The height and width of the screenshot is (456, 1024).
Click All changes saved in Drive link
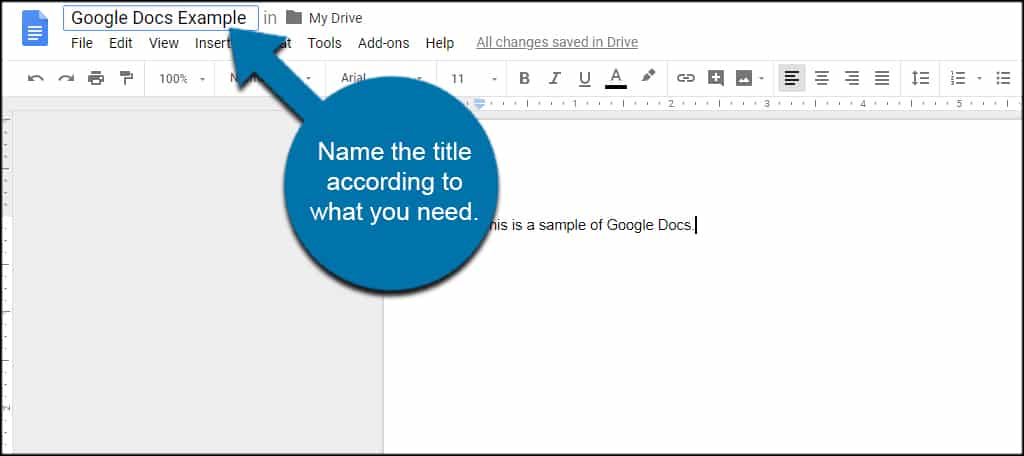[x=557, y=42]
